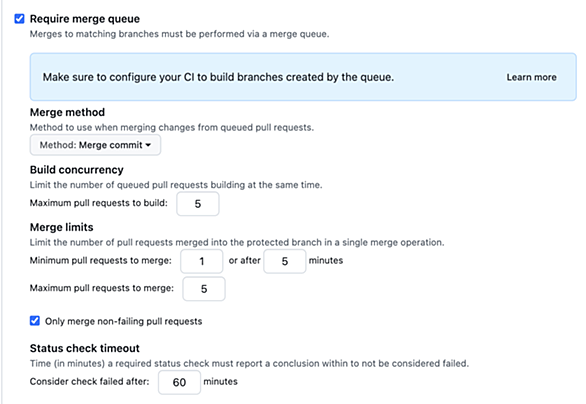586x404 pixels.
Task: Click the caret arrow on the Method dropdown
Action: click(x=148, y=145)
